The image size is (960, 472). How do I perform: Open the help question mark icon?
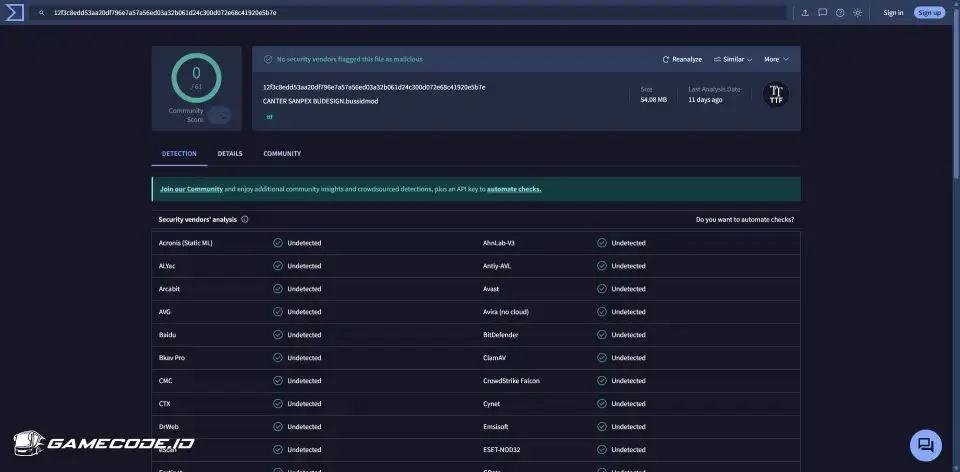click(839, 13)
